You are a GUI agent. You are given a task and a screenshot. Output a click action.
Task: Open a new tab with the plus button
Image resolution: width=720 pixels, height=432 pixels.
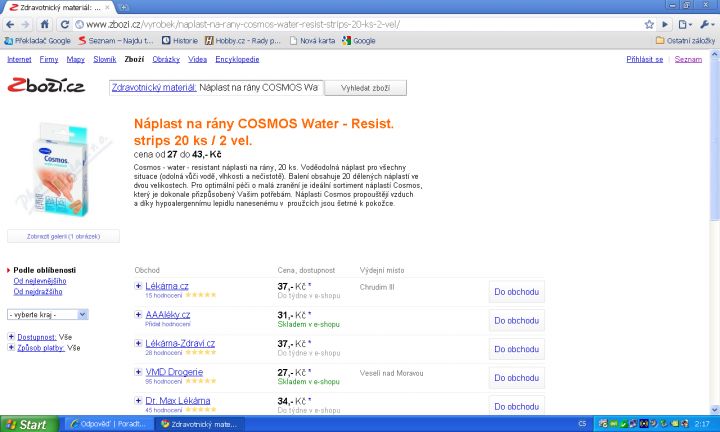pyautogui.click(x=124, y=7)
